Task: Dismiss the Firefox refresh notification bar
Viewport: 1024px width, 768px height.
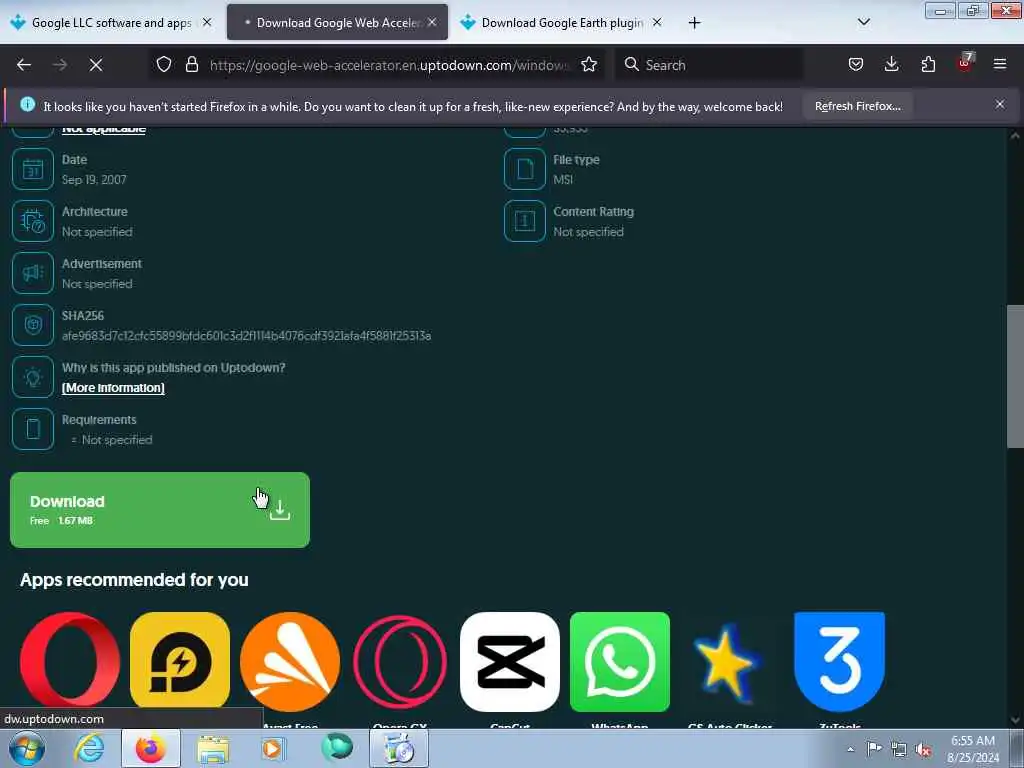Action: [1000, 104]
